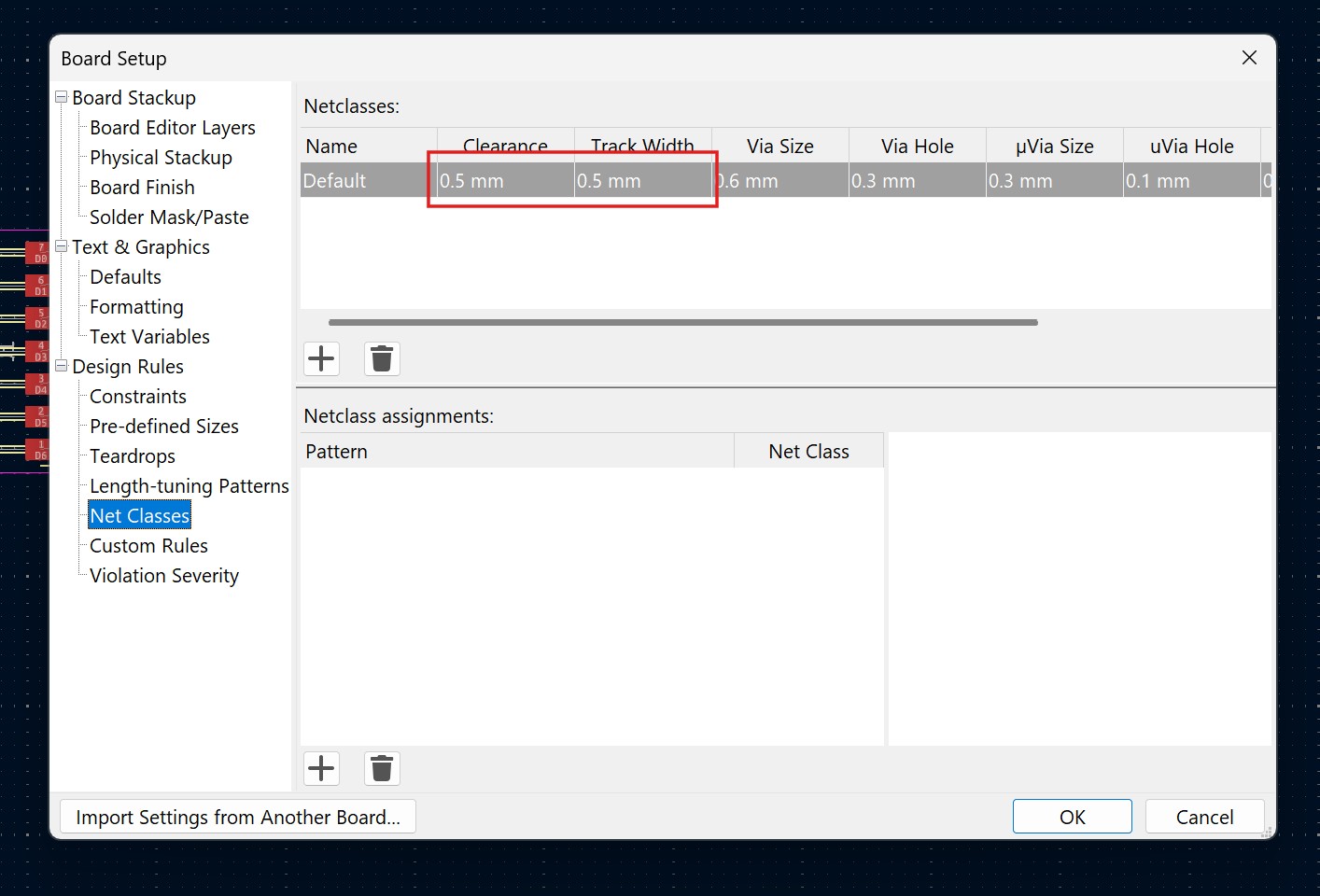Open the Constraints page

click(x=138, y=397)
